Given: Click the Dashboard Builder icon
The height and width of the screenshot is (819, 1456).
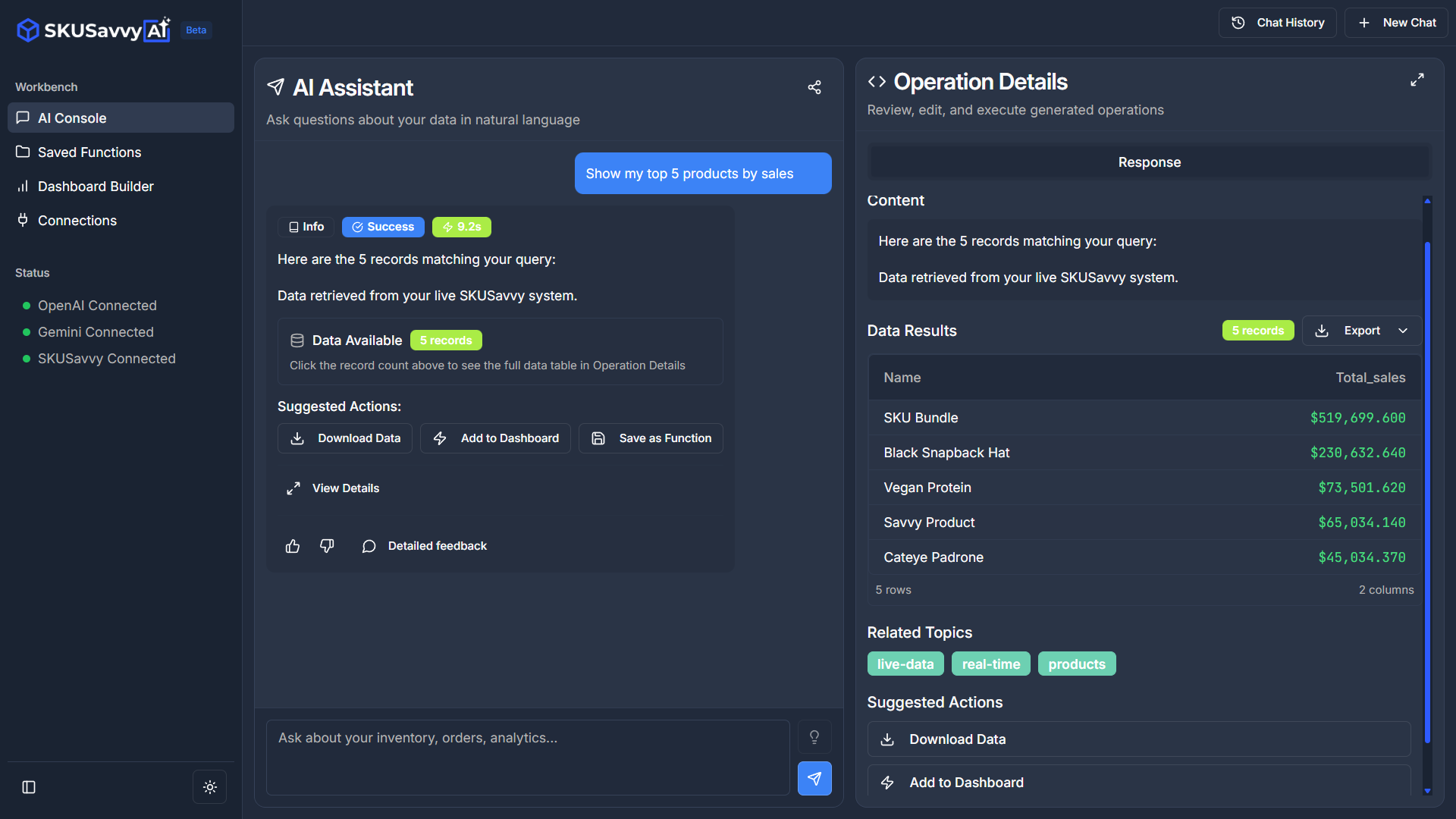Looking at the screenshot, I should (23, 186).
